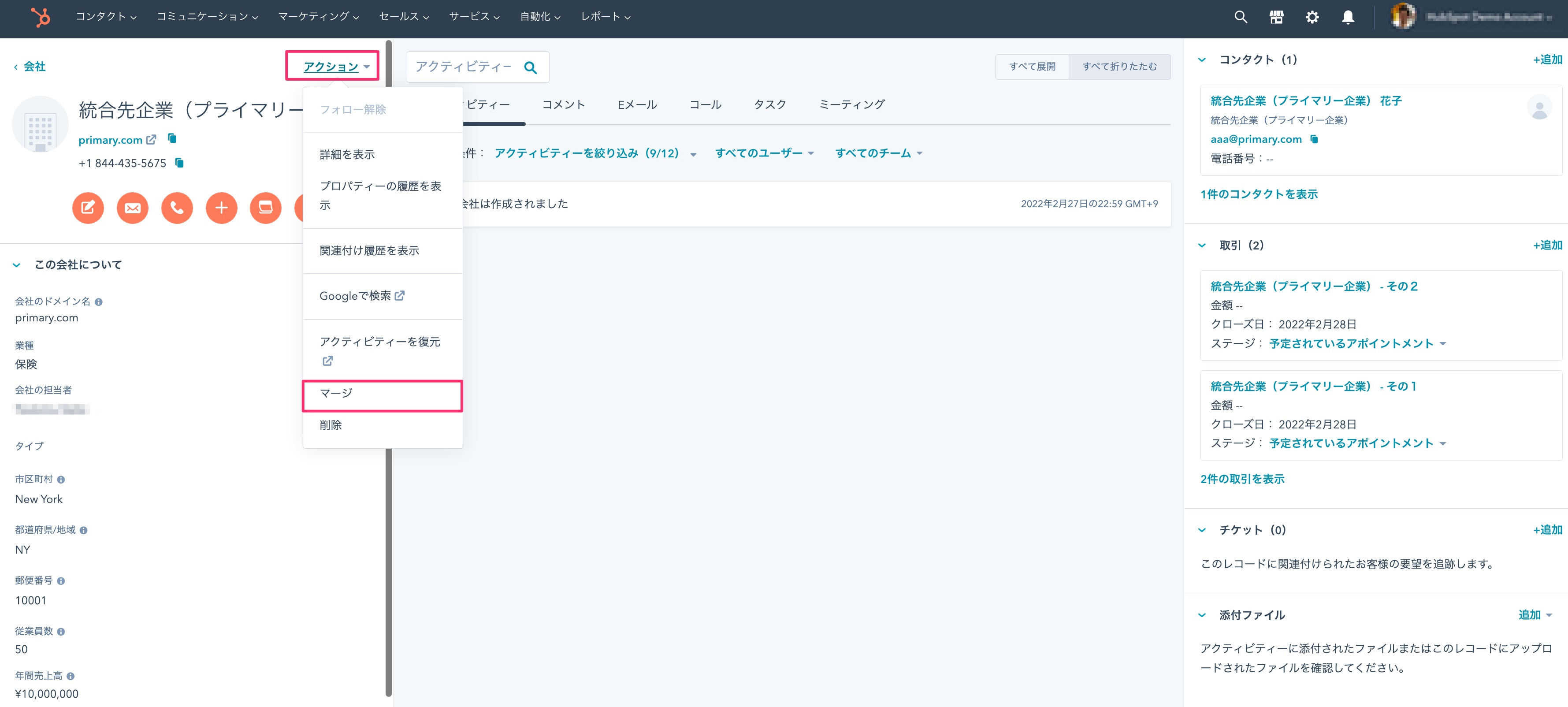
Task: Click info icon next to 会社のドメイン名
Action: (x=99, y=302)
